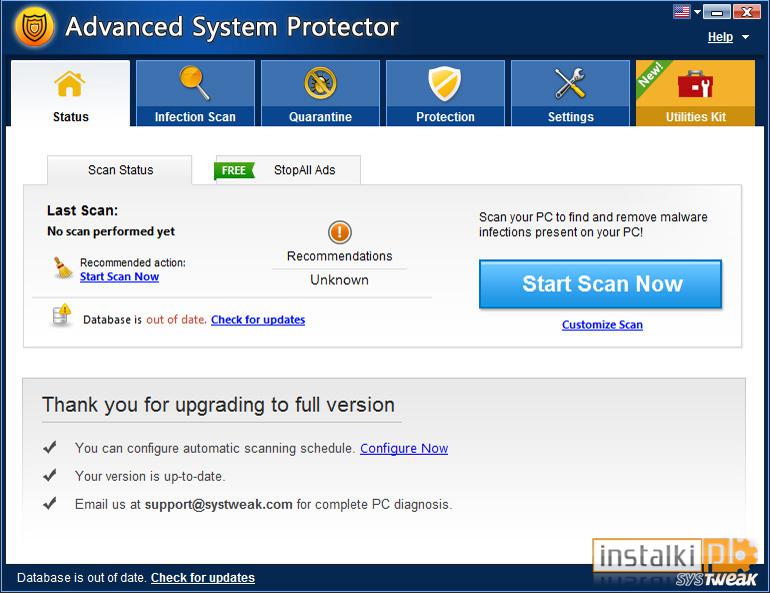The height and width of the screenshot is (593, 770).
Task: Go to the Protection tab
Action: (445, 93)
